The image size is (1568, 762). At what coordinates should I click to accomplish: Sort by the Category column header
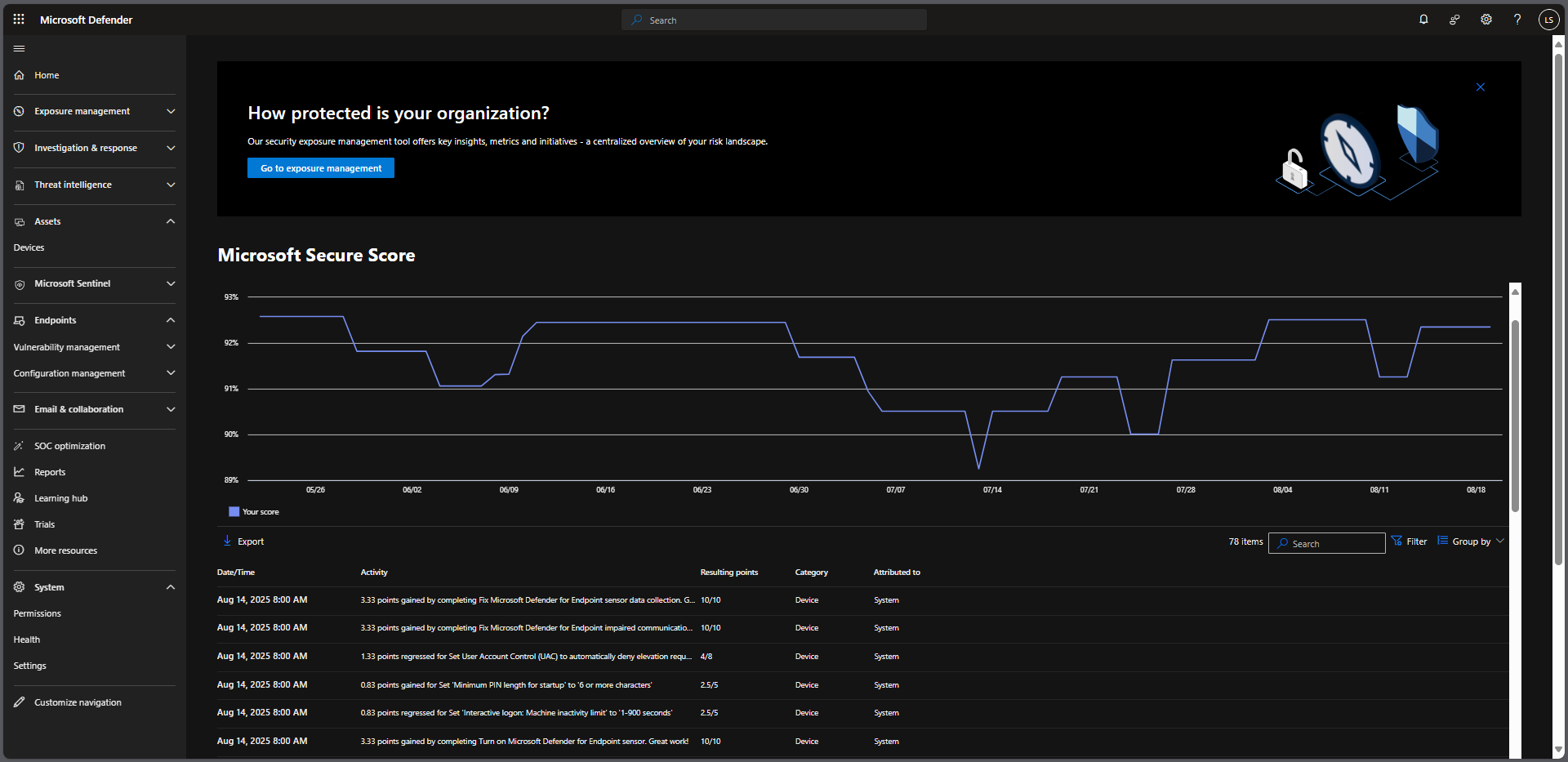812,573
